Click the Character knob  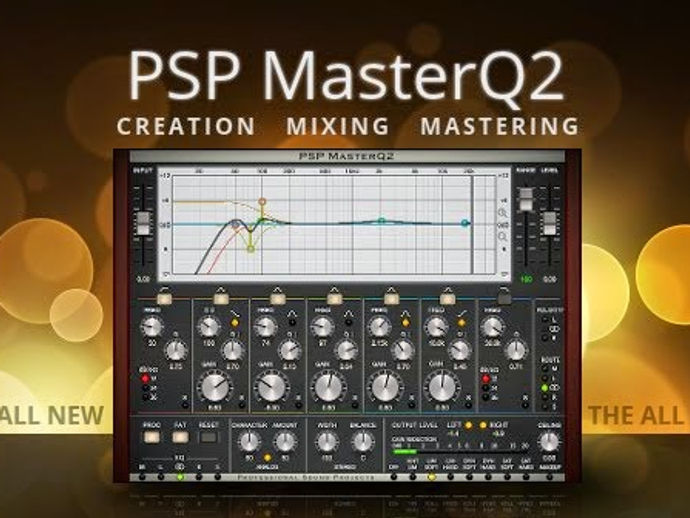(249, 442)
